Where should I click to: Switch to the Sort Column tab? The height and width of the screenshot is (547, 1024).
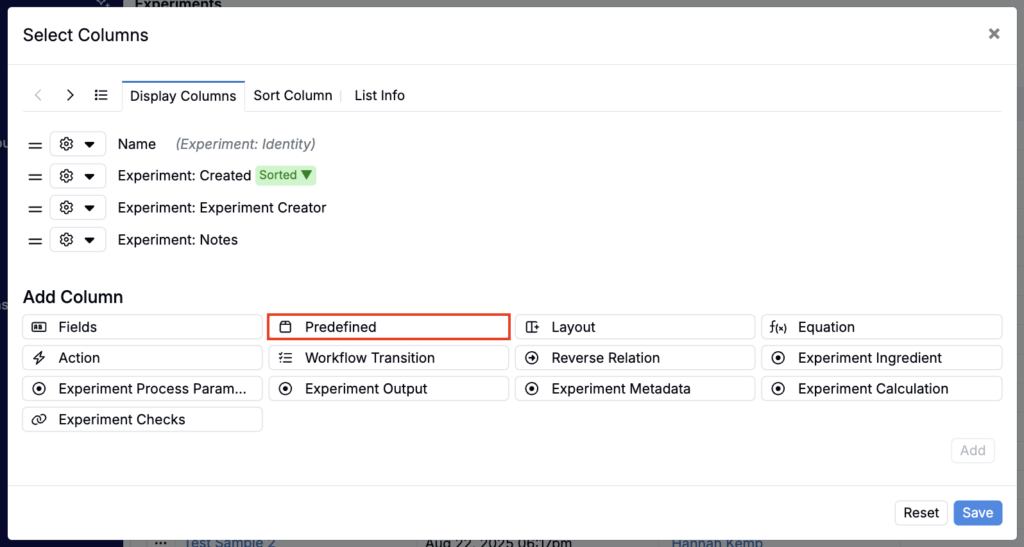coord(292,95)
